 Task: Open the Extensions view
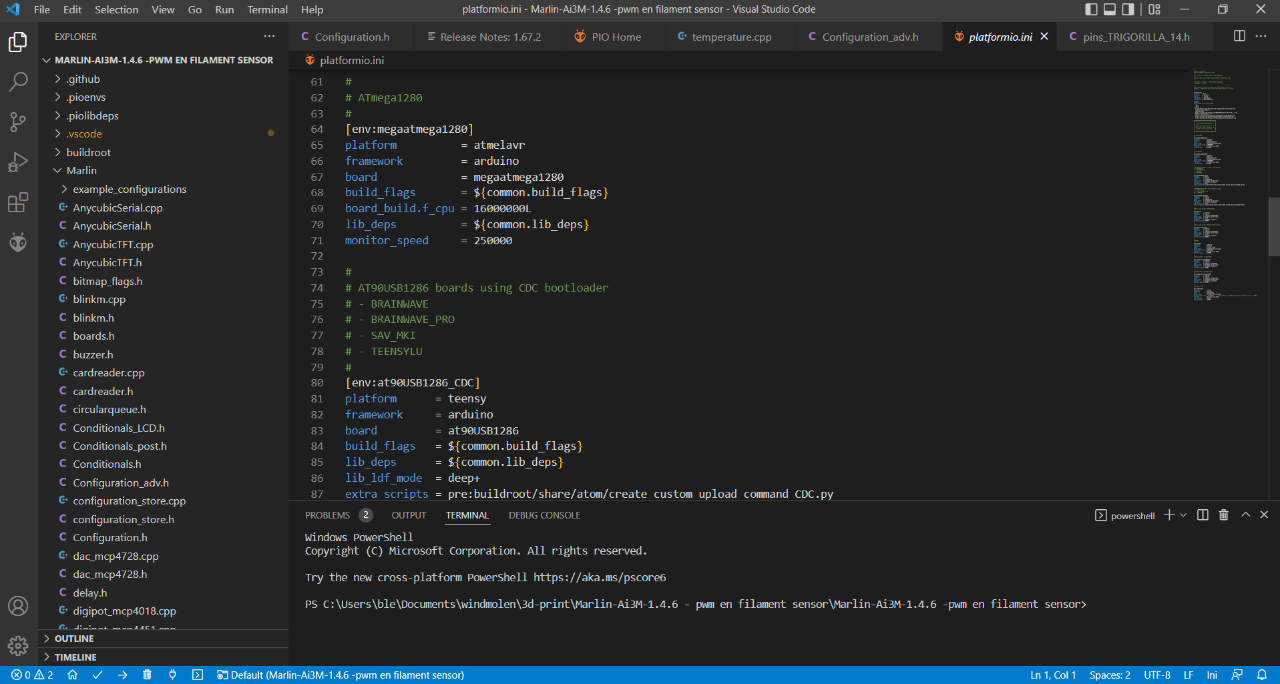[x=18, y=203]
